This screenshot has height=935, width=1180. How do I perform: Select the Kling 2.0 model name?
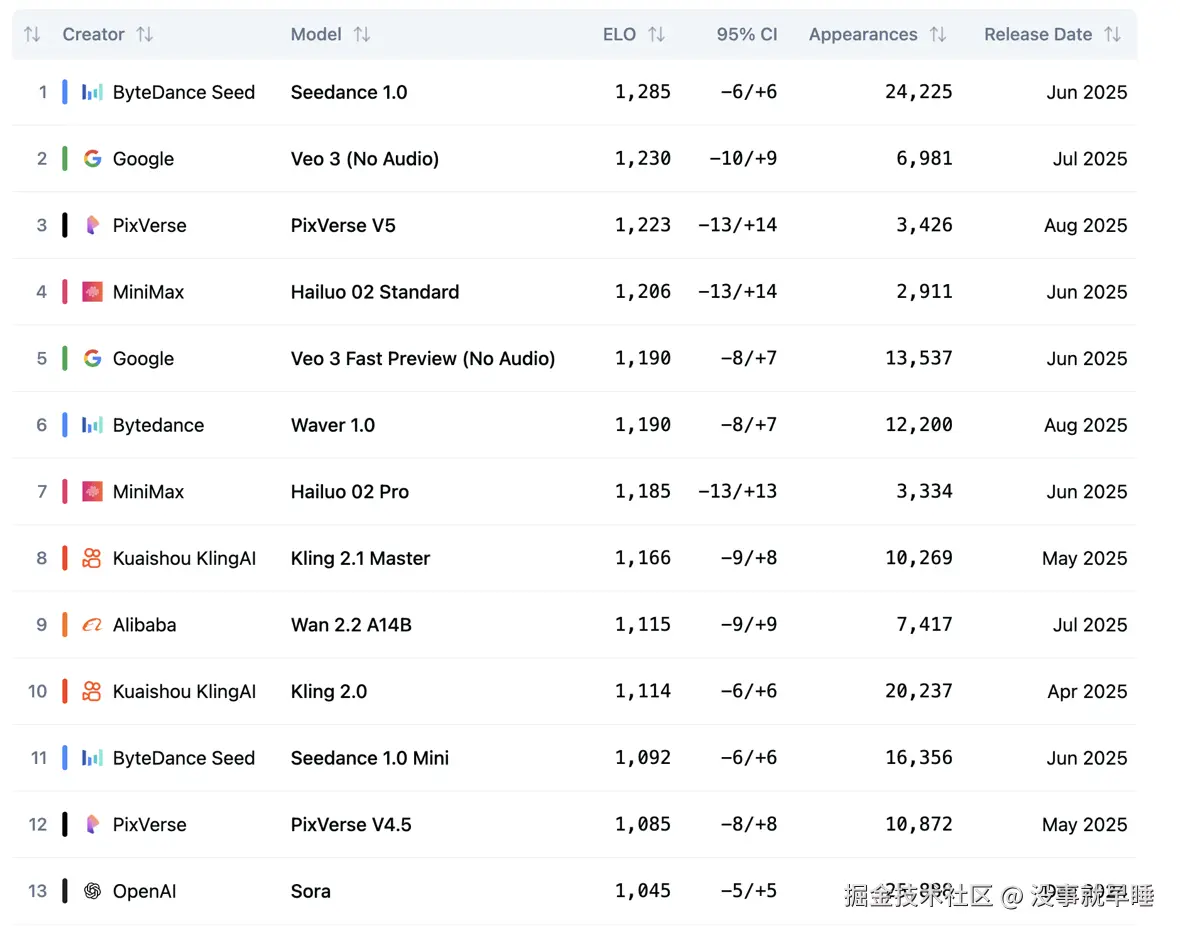tap(328, 691)
